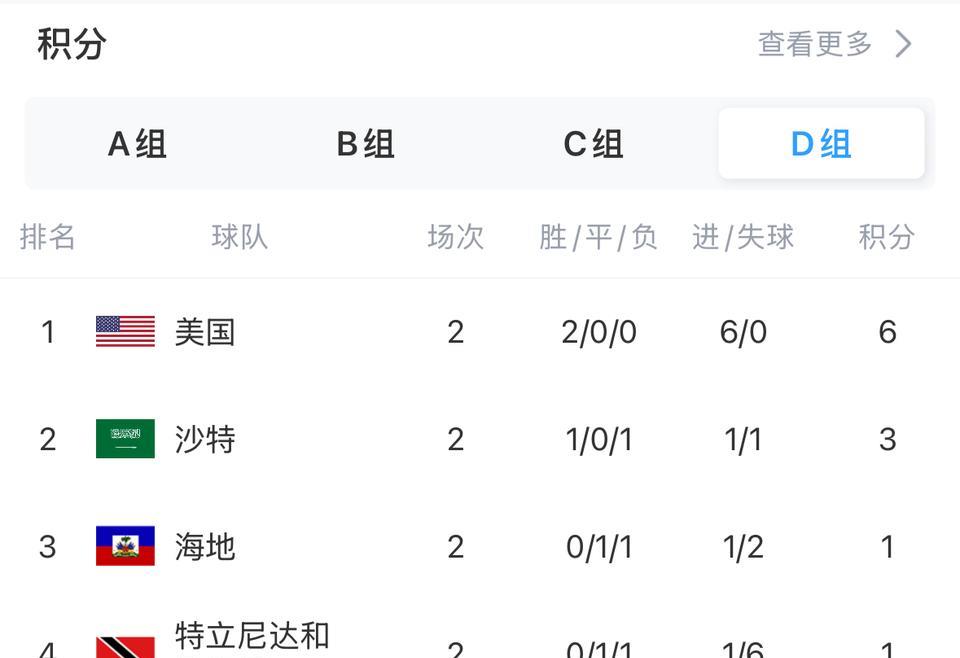This screenshot has width=960, height=658.
Task: Open the 海地 team name
Action: 205,546
